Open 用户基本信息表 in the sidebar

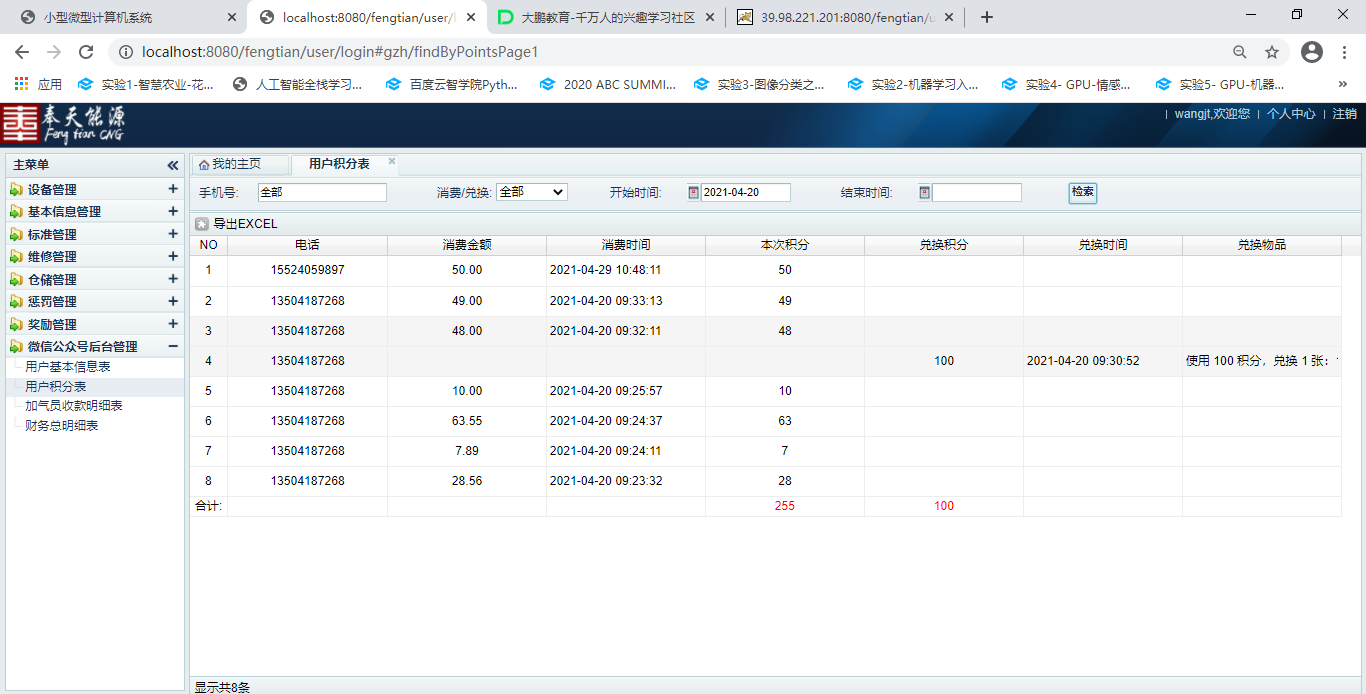[68, 367]
